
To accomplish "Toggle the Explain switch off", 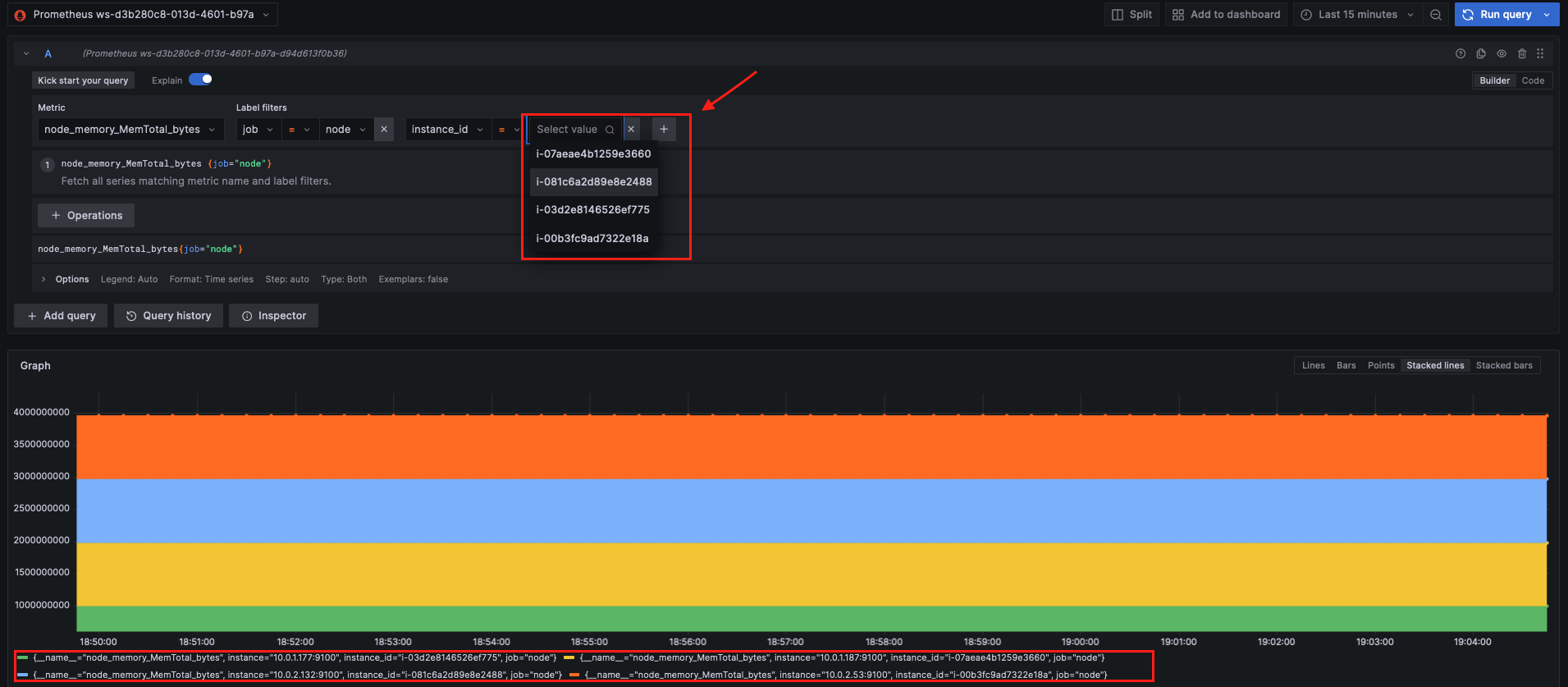I will click(x=201, y=80).
